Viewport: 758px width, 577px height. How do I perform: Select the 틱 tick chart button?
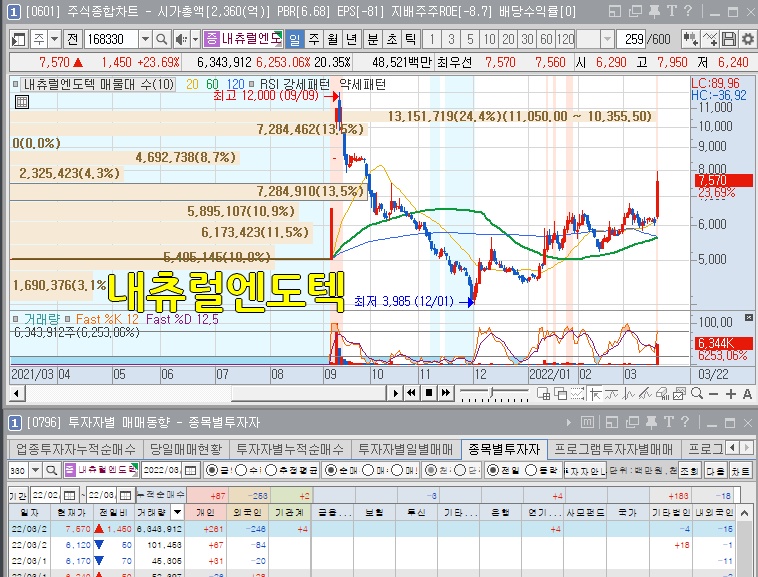point(410,39)
